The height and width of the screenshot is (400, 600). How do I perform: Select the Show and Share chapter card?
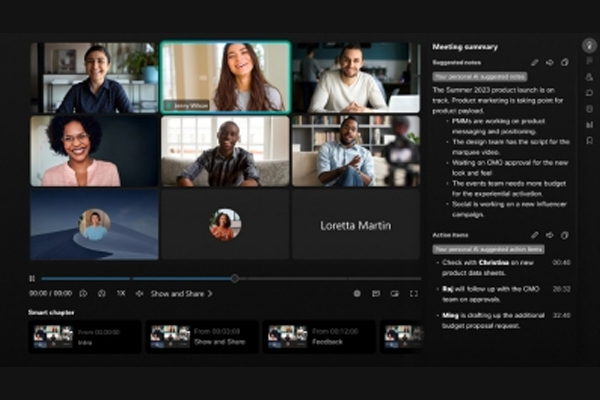tap(202, 336)
